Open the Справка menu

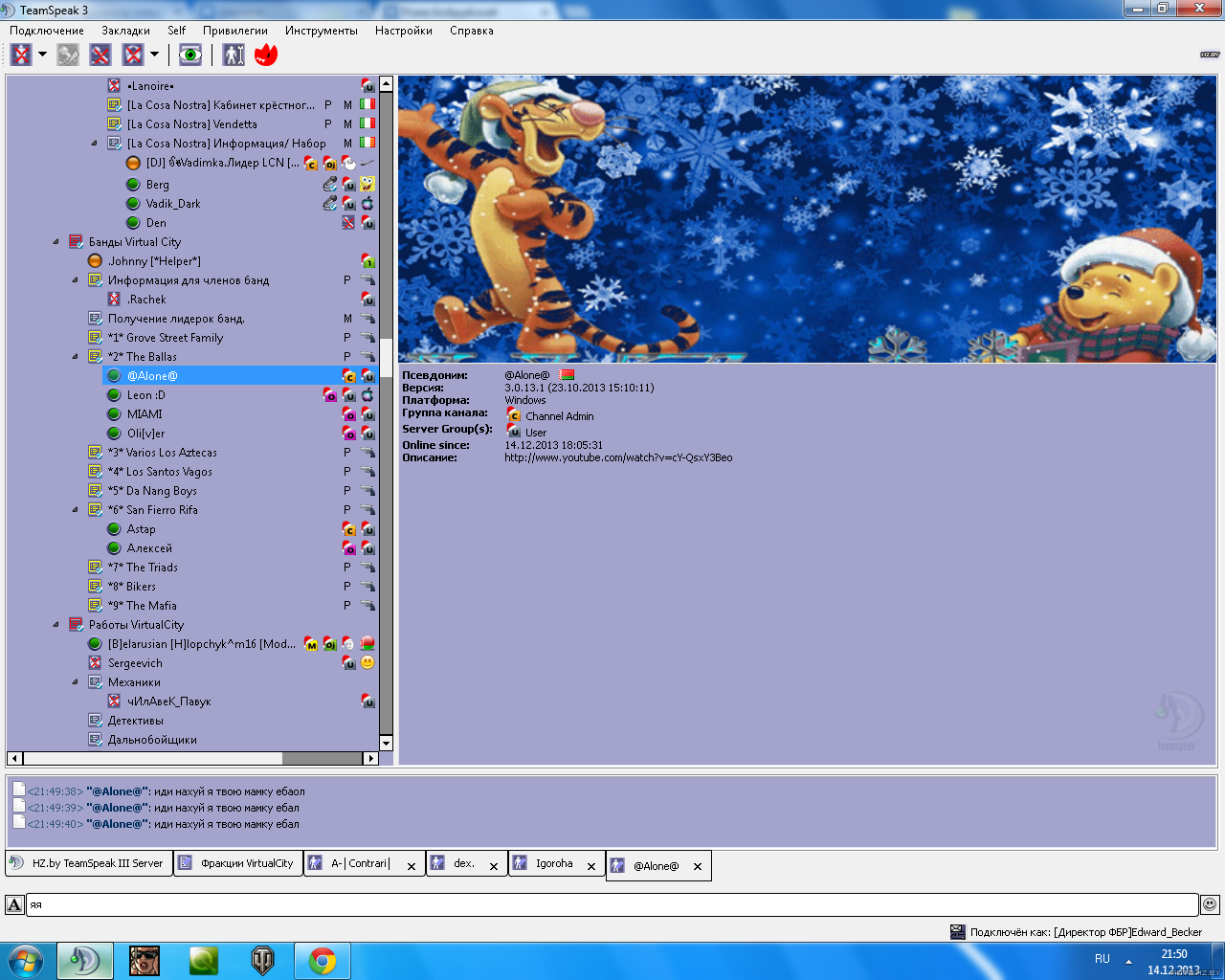coord(472,31)
